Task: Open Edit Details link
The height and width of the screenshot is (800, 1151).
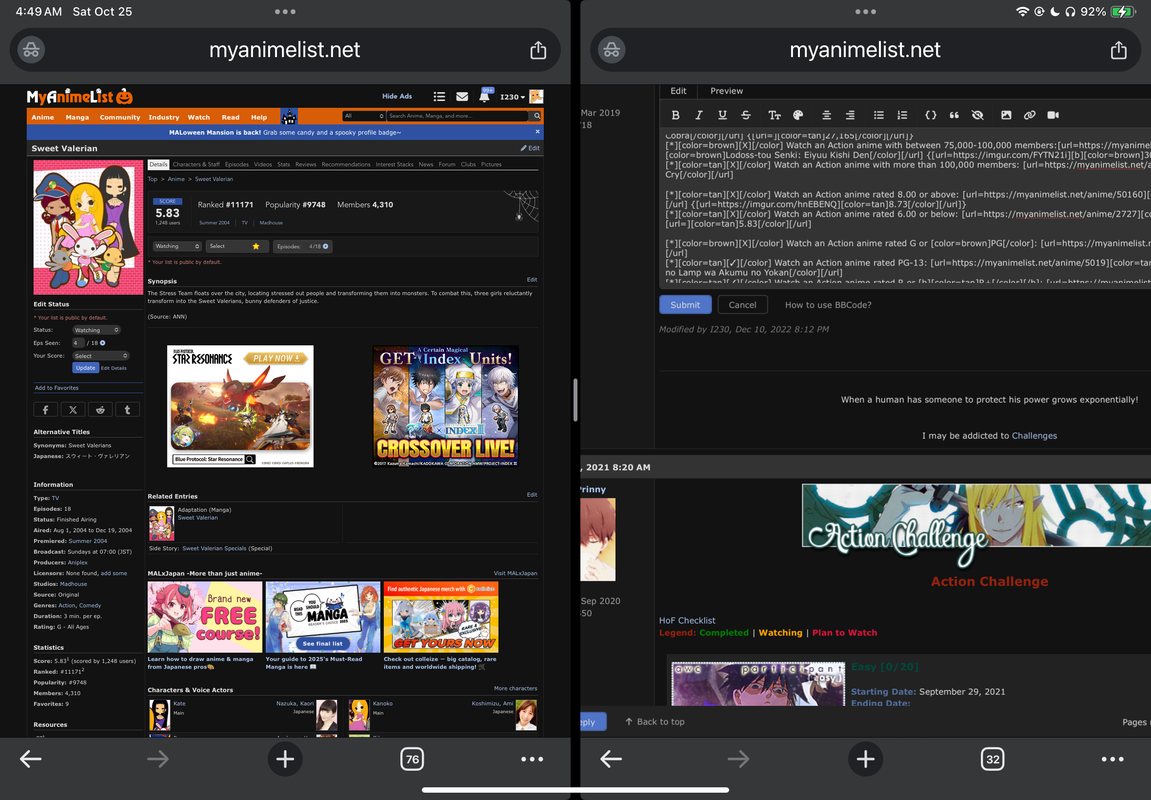Action: tap(114, 368)
